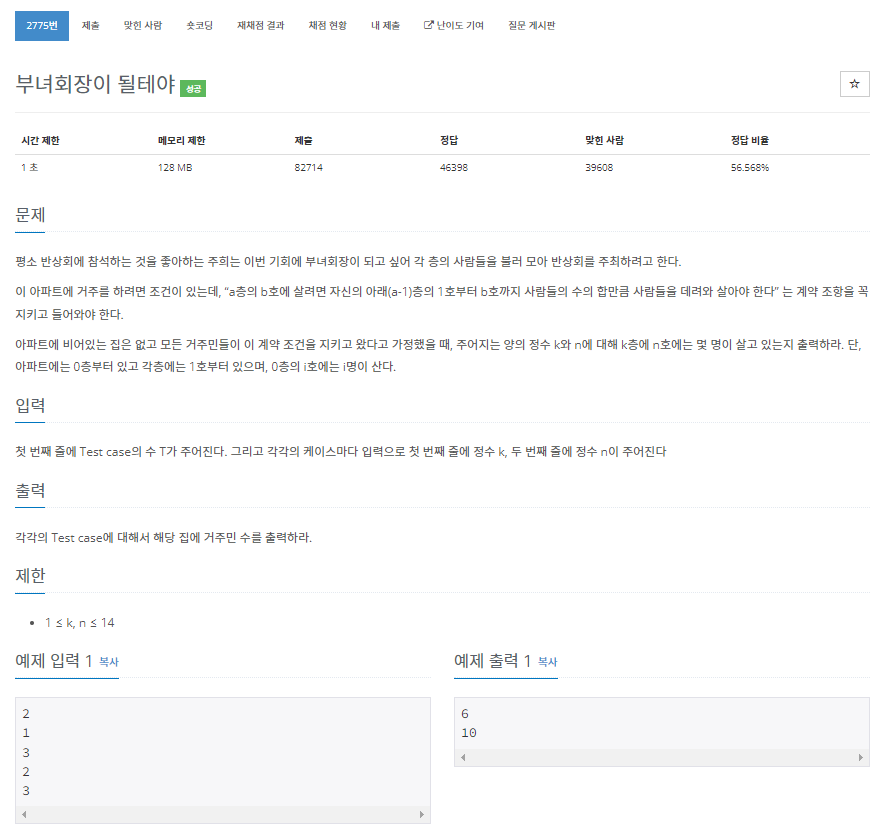Click the sample output code box
This screenshot has height=831, width=887.
click(x=662, y=732)
